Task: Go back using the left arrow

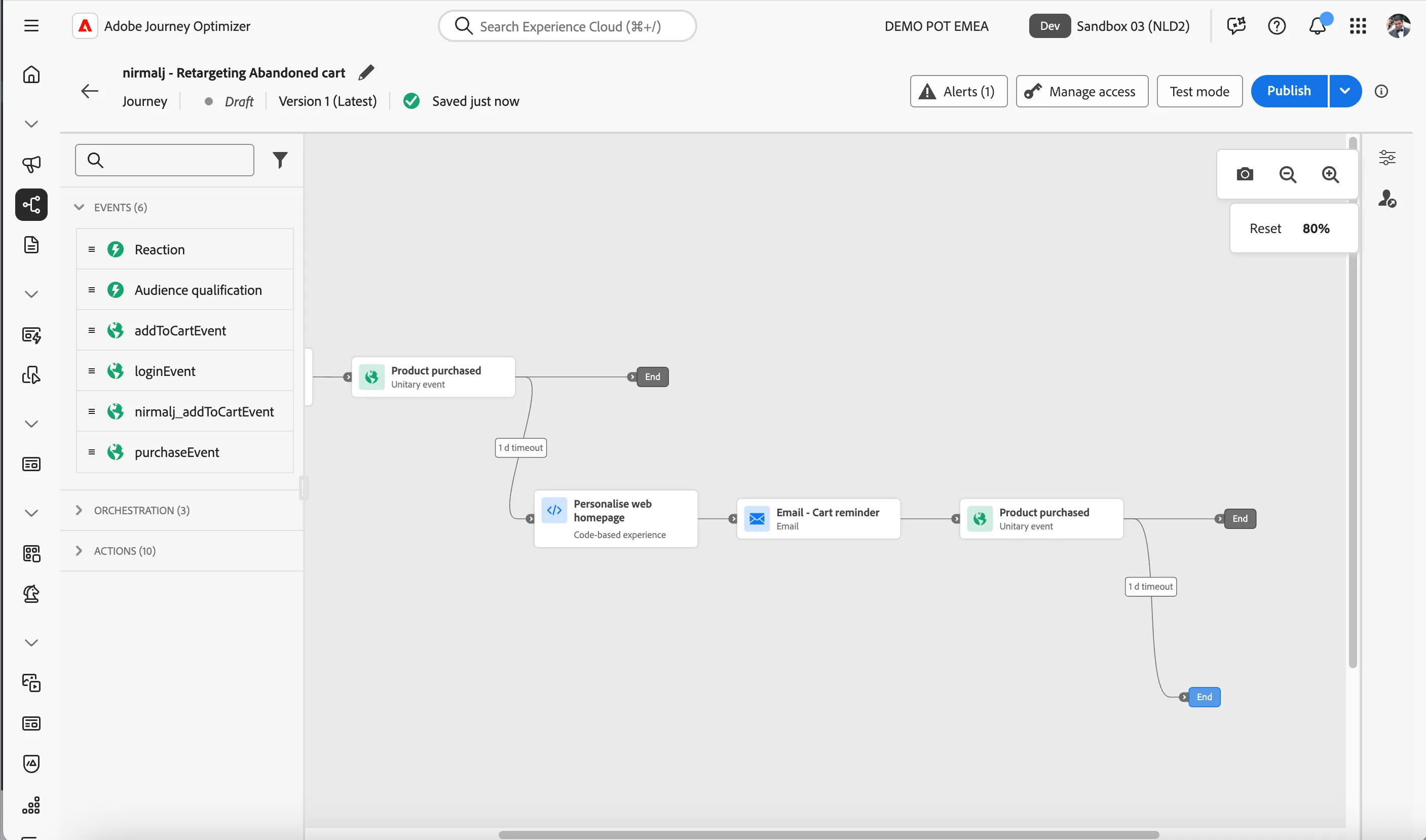Action: [90, 91]
